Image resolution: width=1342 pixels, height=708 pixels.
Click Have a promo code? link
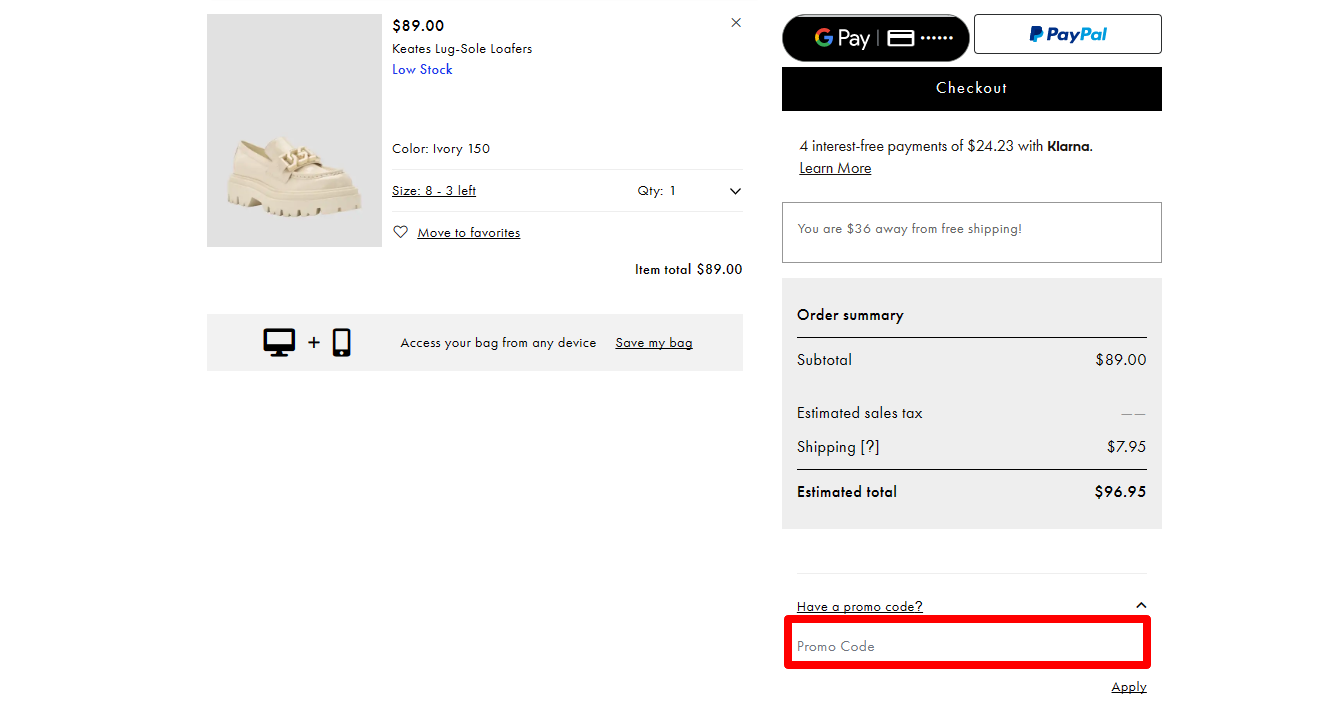point(860,606)
